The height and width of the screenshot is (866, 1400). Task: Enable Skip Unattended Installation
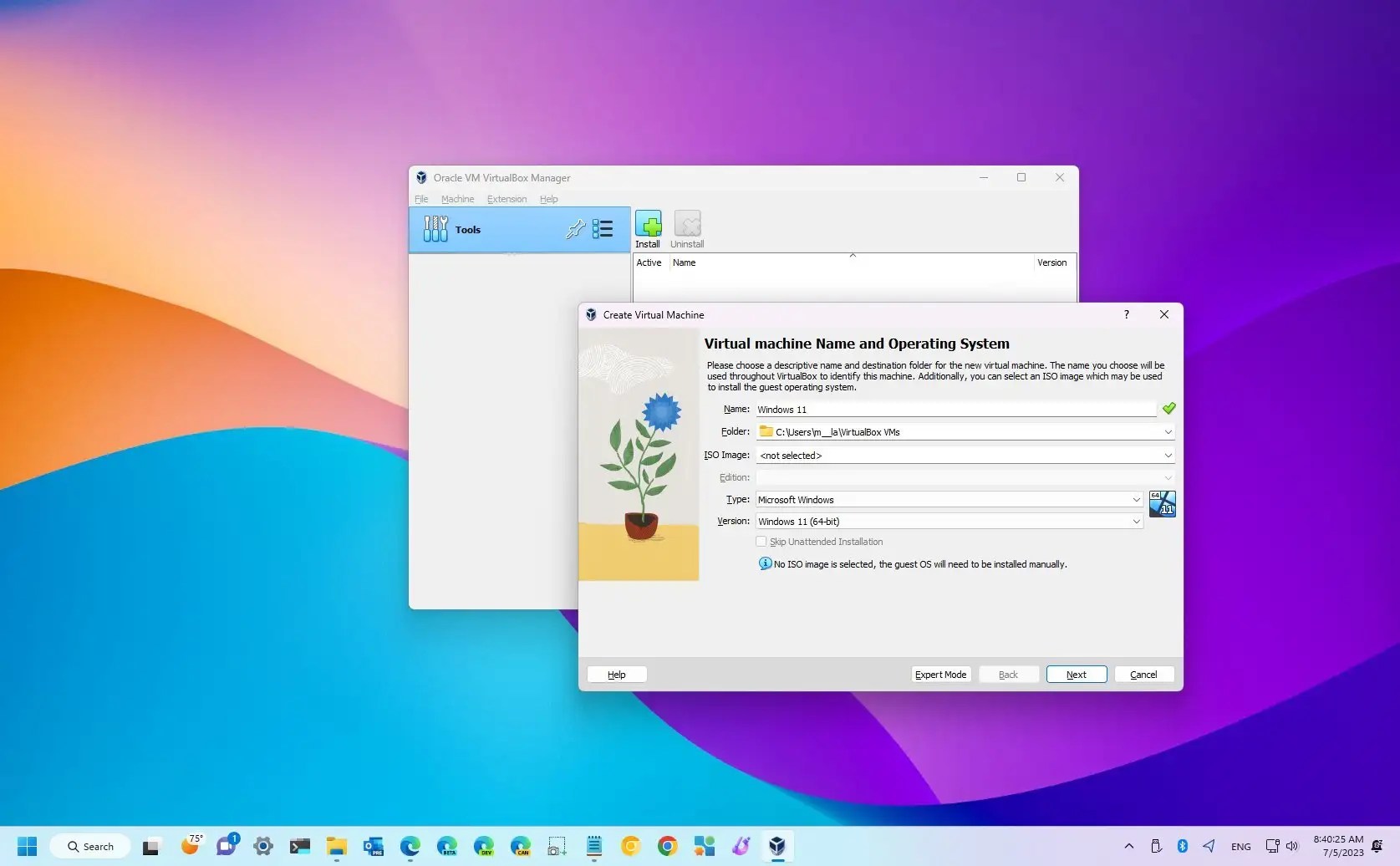point(761,541)
